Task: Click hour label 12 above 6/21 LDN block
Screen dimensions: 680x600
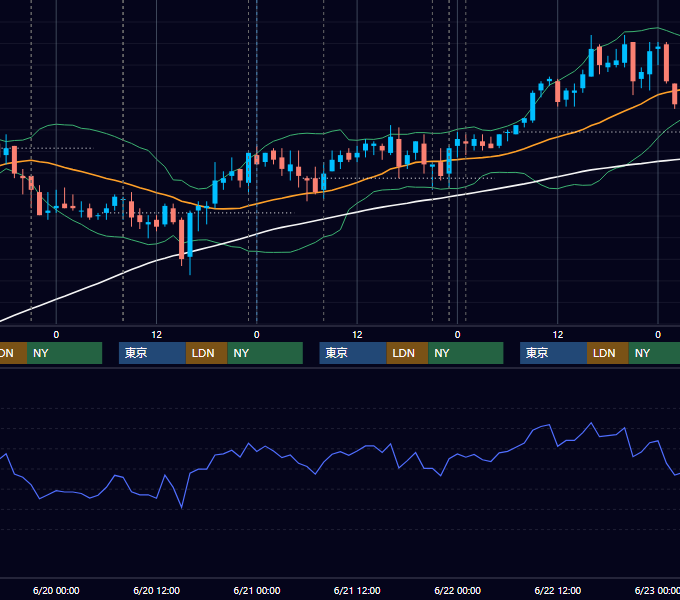Action: [x=357, y=335]
